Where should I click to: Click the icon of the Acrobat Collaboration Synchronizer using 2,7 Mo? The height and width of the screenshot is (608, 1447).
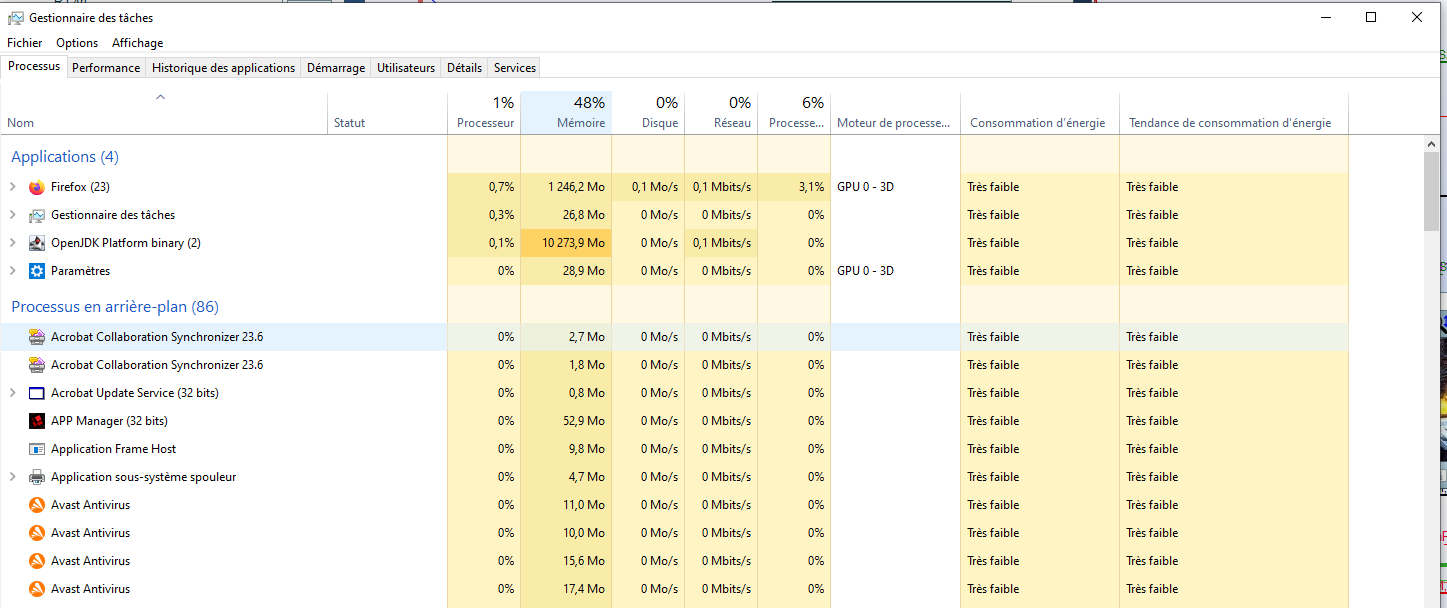point(37,337)
